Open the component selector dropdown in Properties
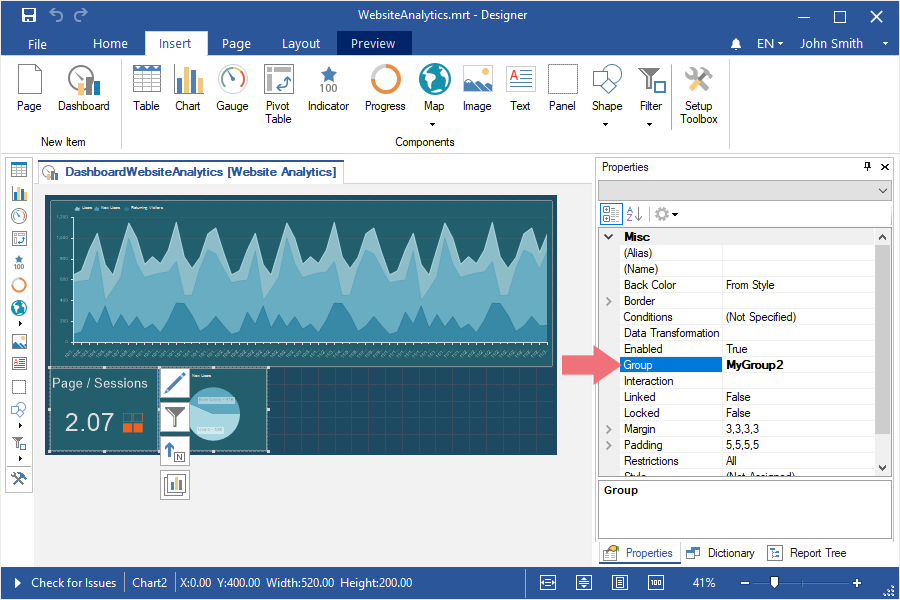 point(883,191)
